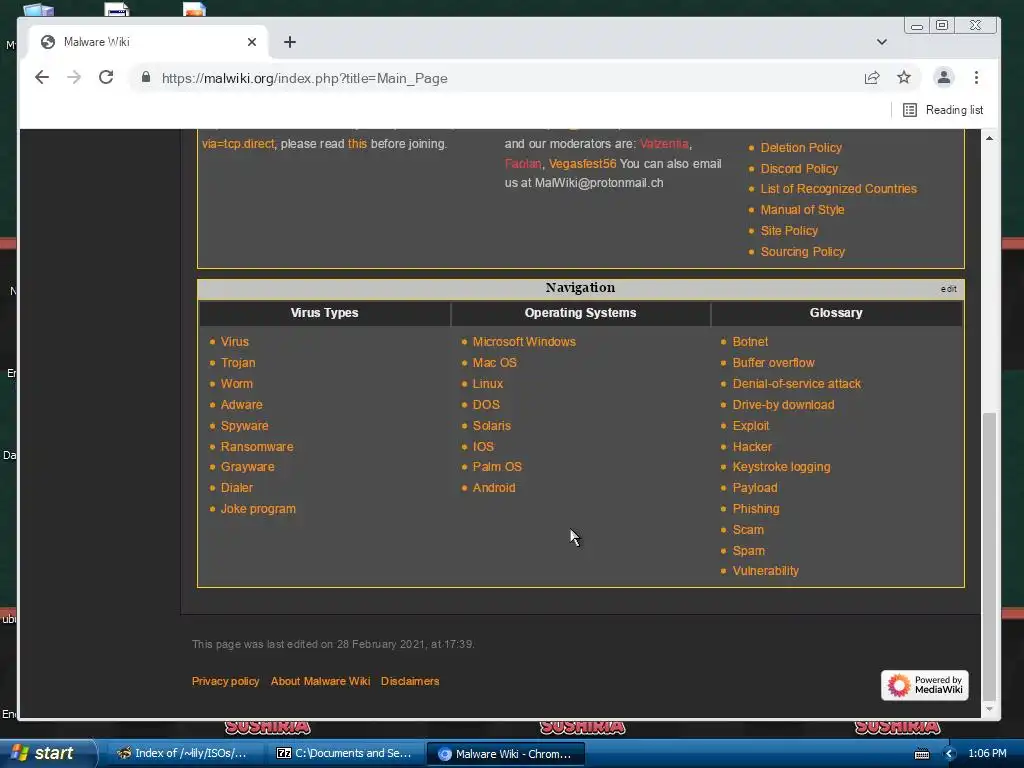The image size is (1024, 768).
Task: Open the Dialer link
Action: [x=236, y=488]
